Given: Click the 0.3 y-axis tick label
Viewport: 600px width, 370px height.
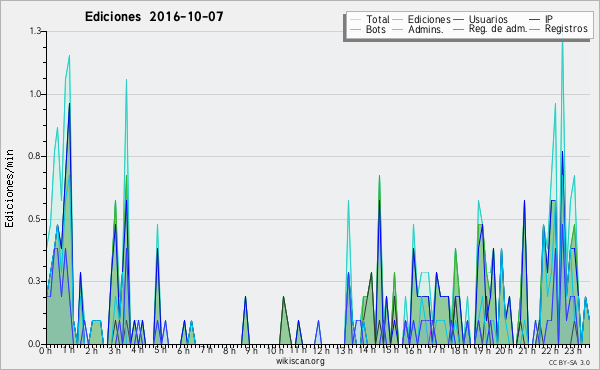Looking at the screenshot, I should pyautogui.click(x=35, y=281).
